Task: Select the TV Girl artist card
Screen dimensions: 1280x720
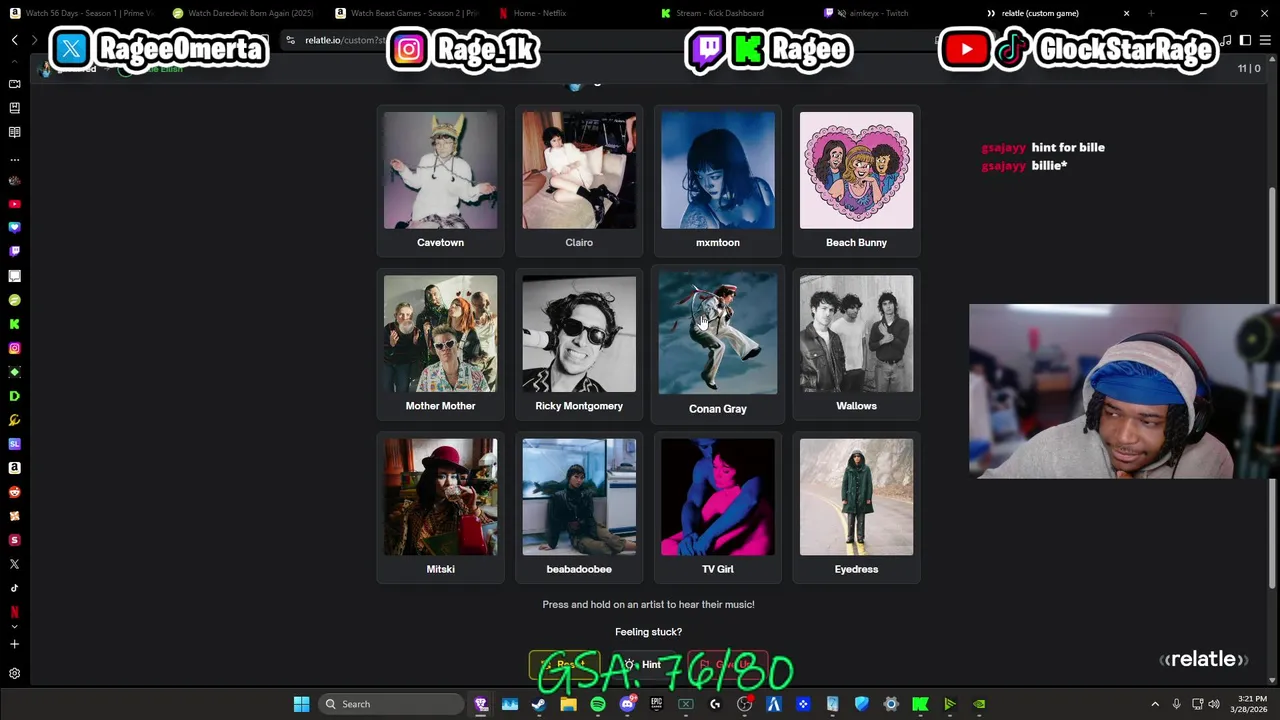Action: click(718, 507)
